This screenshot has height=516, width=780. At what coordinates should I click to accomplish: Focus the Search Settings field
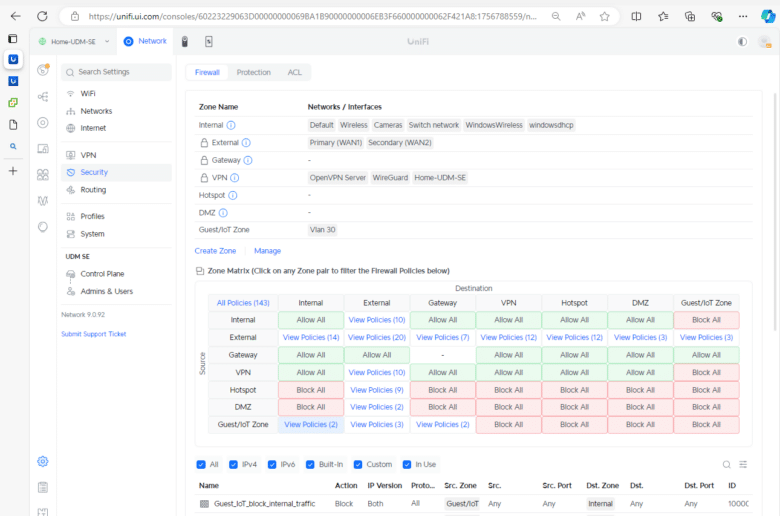click(x=116, y=72)
